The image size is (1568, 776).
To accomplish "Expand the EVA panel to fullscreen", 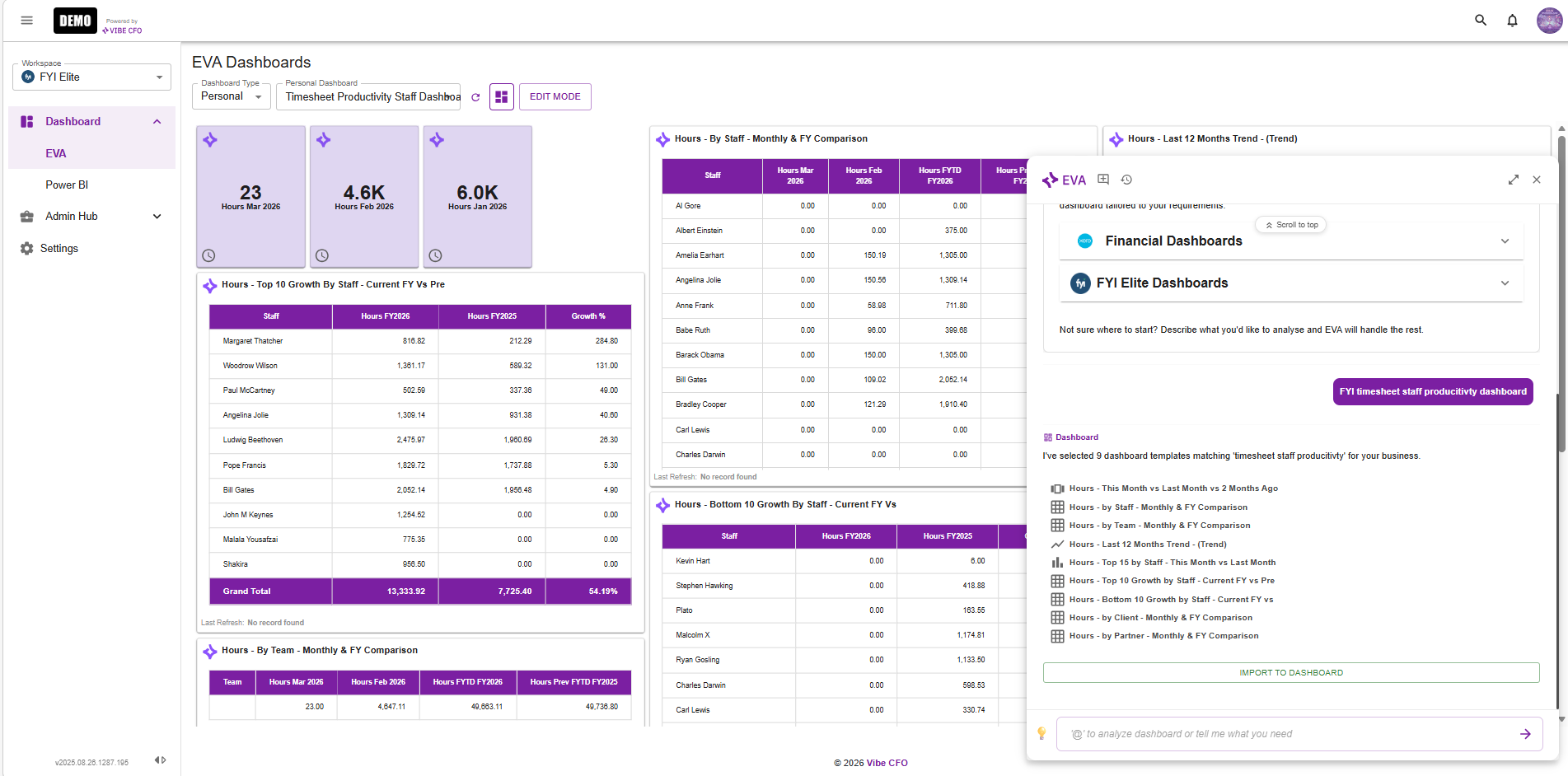I will coord(1514,179).
